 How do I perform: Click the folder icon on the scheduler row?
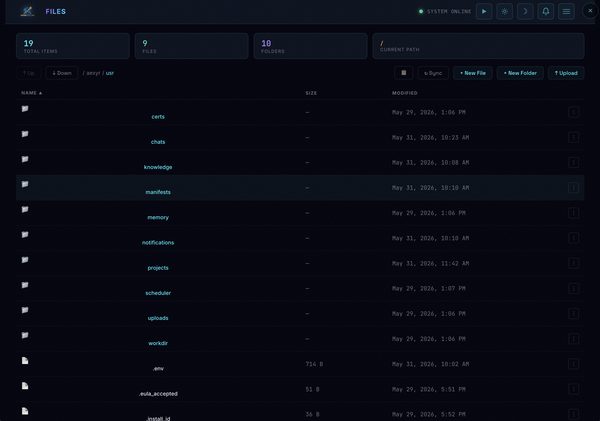point(25,285)
